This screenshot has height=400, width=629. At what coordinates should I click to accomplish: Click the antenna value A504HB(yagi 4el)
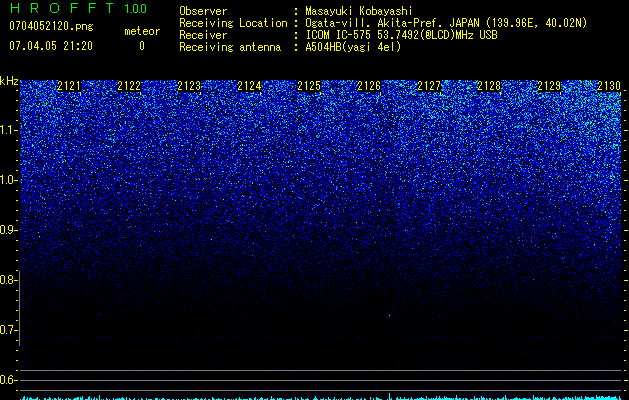coord(353,47)
